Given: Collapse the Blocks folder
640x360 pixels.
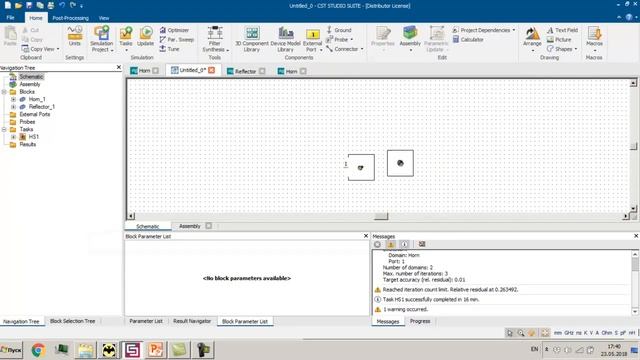Looking at the screenshot, I should click(4, 92).
